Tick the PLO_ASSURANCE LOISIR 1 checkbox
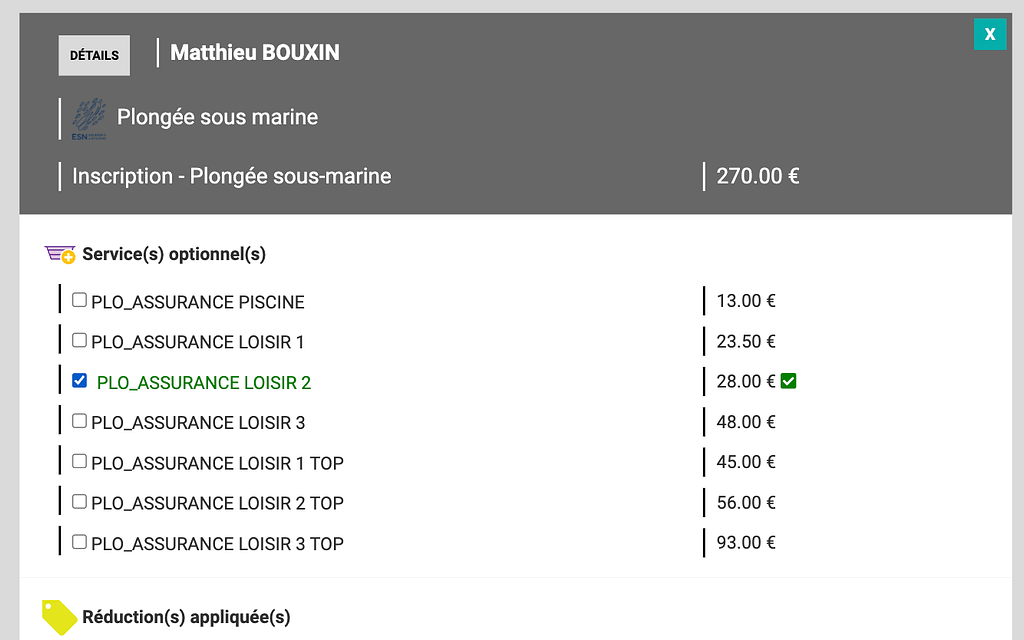Viewport: 1024px width, 640px height. tap(80, 340)
